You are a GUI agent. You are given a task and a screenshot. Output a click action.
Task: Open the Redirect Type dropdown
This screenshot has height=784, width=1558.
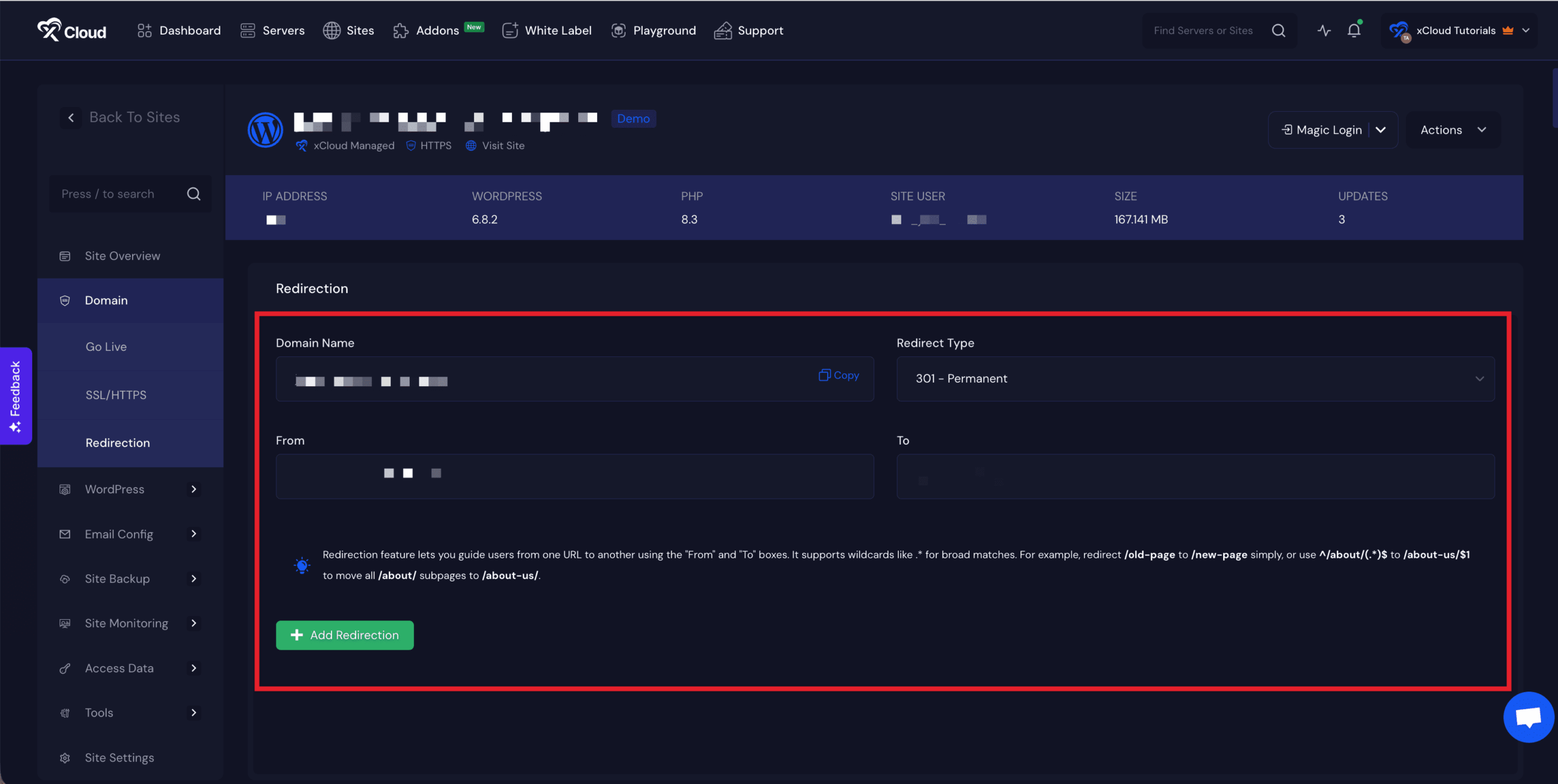pos(1195,379)
